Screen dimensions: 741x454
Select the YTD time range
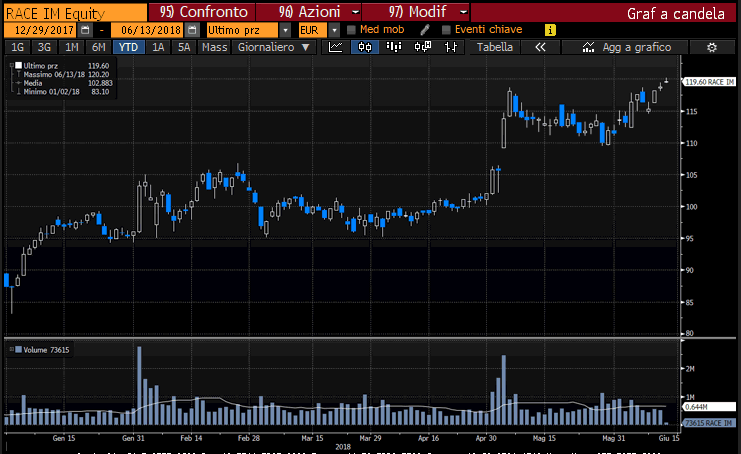coord(129,47)
